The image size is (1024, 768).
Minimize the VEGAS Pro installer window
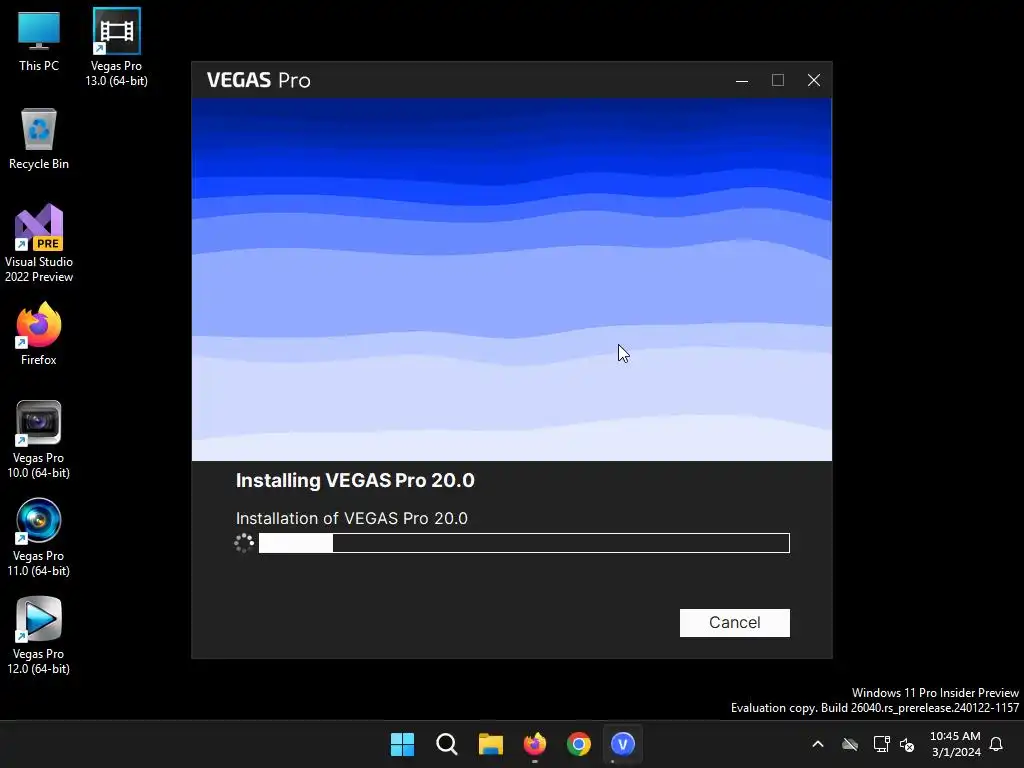742,80
